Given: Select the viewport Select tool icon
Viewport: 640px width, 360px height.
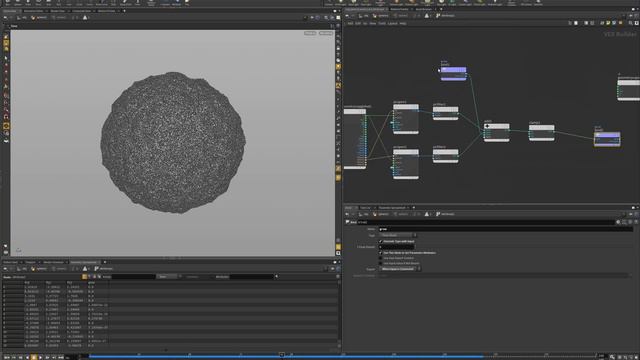Looking at the screenshot, I should 6,58.
